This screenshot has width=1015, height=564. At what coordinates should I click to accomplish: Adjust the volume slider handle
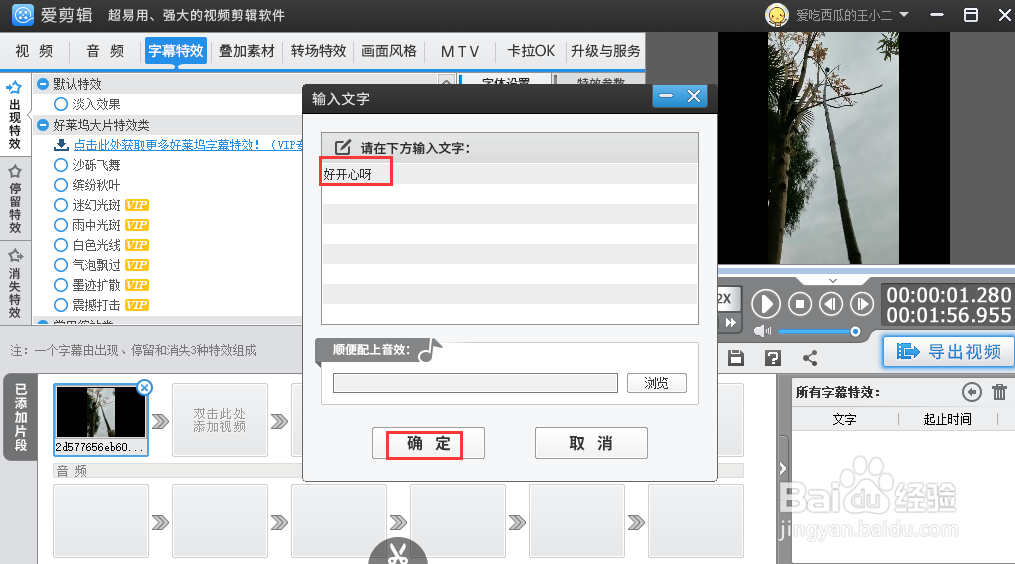coord(855,332)
